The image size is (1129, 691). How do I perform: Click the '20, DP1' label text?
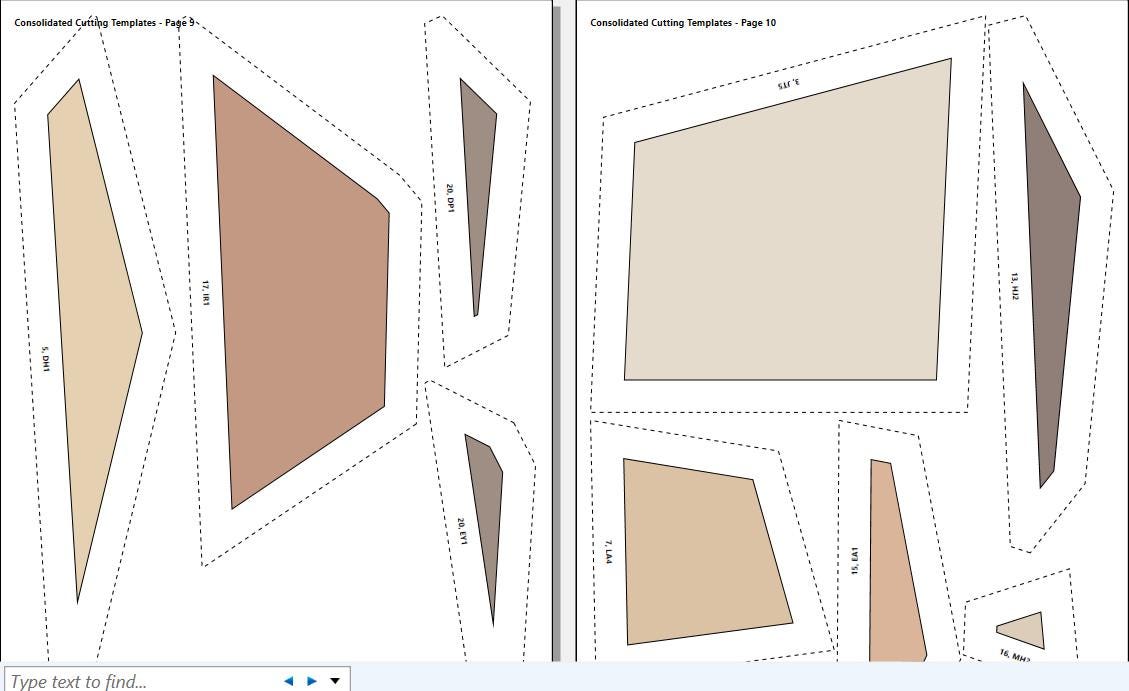click(450, 198)
